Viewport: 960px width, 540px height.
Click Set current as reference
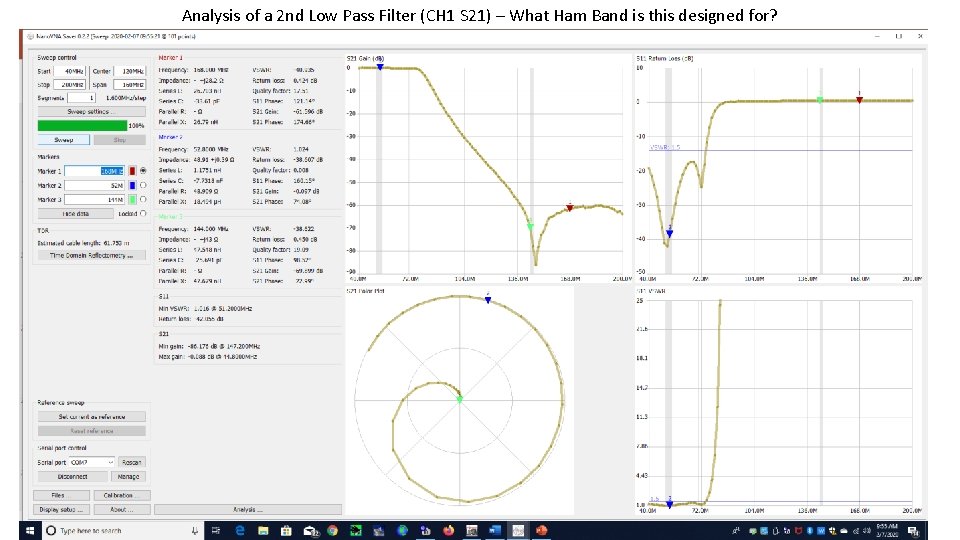(x=92, y=416)
